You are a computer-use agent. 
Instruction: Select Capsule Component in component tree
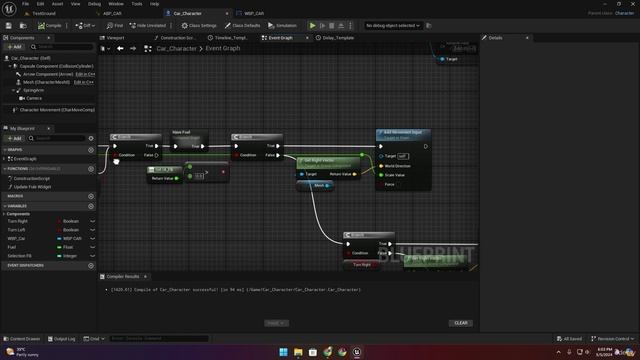[x=56, y=66]
